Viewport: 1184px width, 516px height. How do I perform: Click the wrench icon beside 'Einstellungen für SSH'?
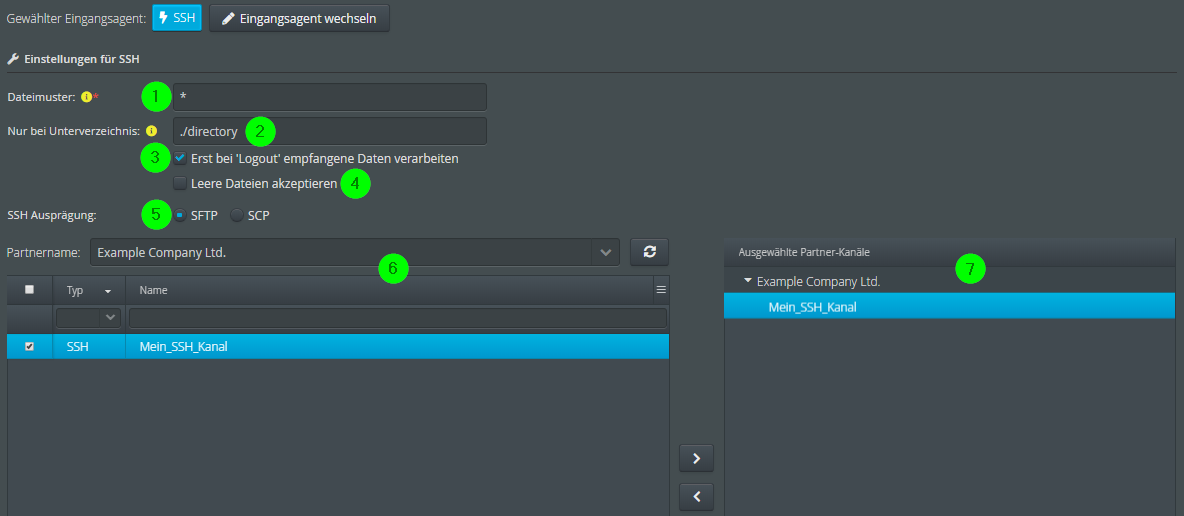point(13,58)
